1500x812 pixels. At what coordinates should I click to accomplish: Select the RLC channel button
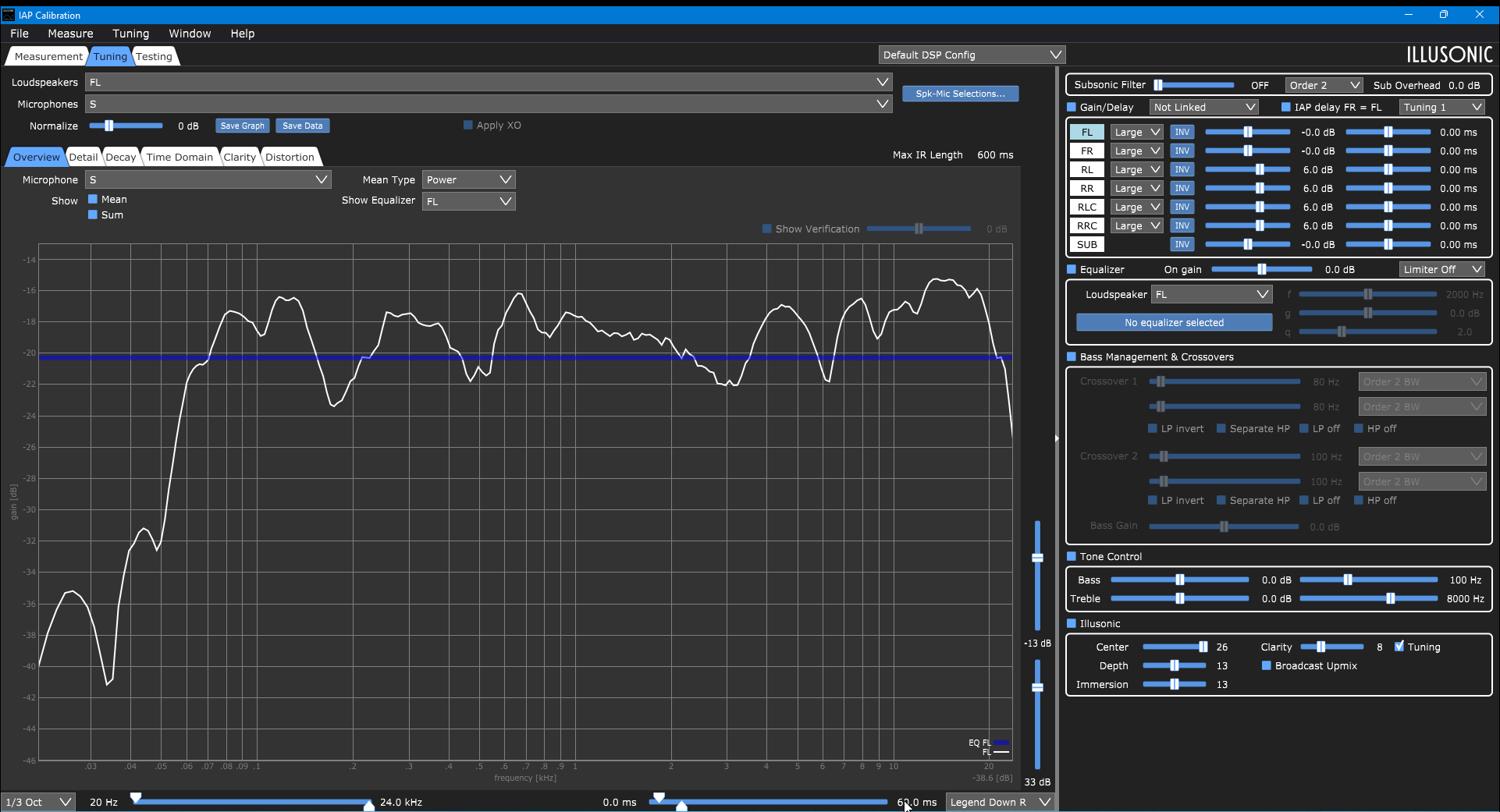click(1086, 207)
